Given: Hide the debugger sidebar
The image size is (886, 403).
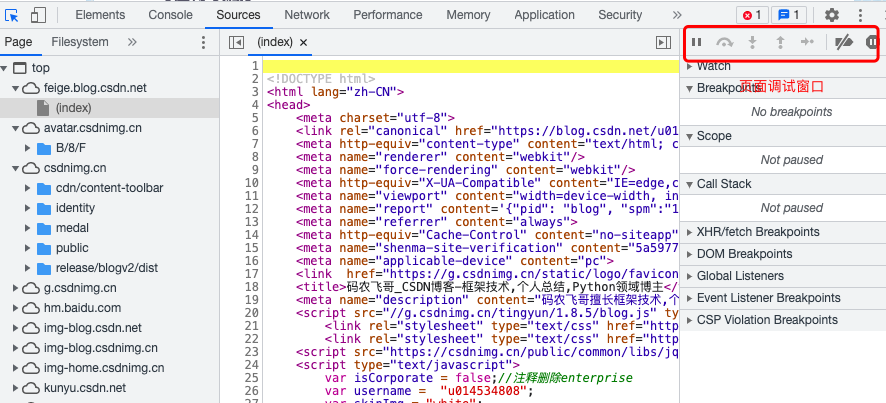Looking at the screenshot, I should [663, 42].
